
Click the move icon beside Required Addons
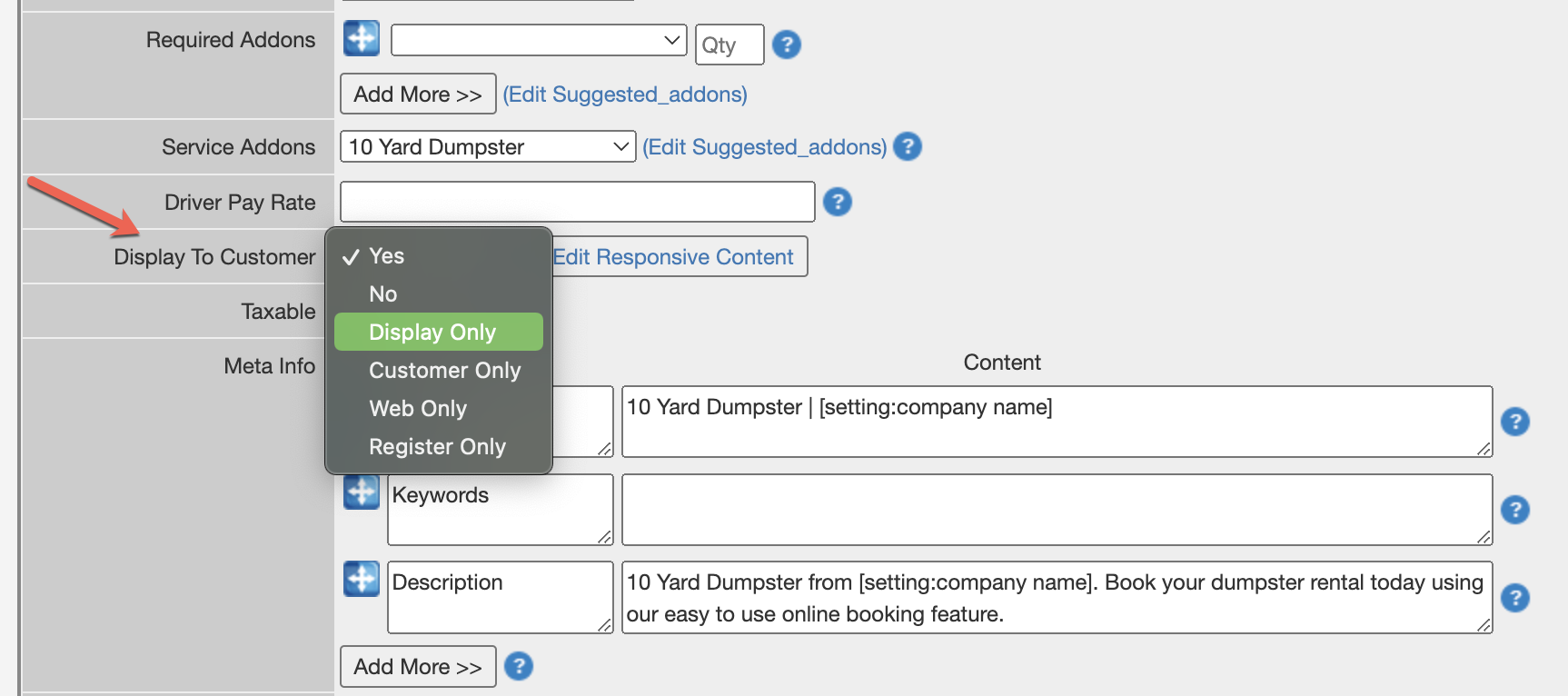tap(361, 38)
